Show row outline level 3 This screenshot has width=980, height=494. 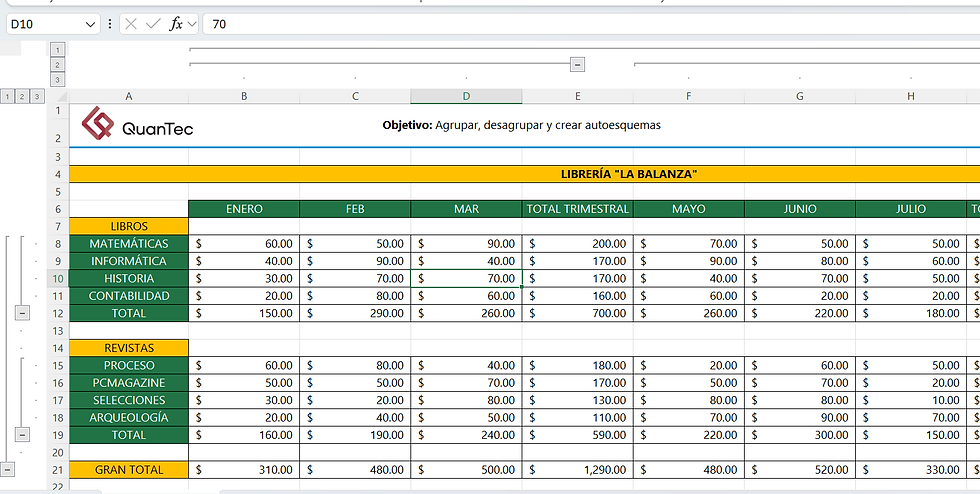(x=38, y=96)
